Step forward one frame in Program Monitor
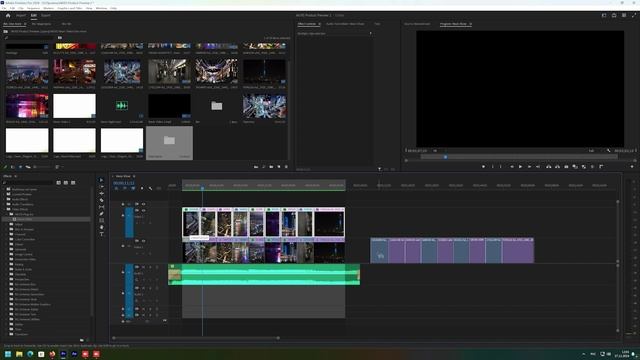Image resolution: width=640 pixels, height=360 pixels. [529, 167]
